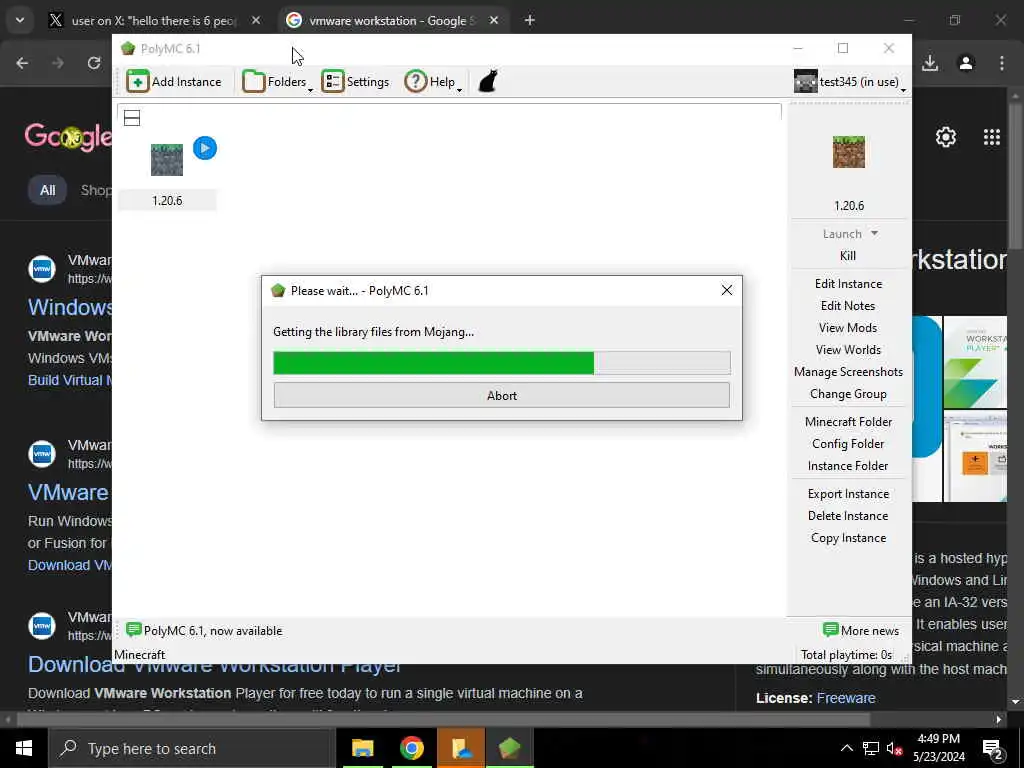The image size is (1024, 768).
Task: Open the test345 account dropdown
Action: [x=850, y=82]
